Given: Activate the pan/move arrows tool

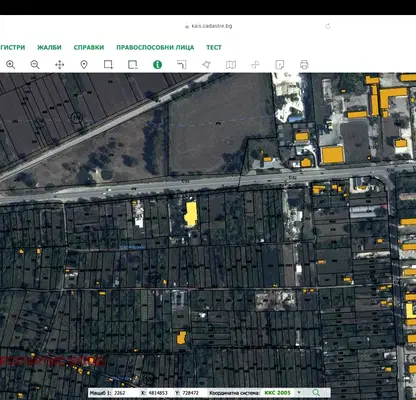Looking at the screenshot, I should pyautogui.click(x=59, y=65).
